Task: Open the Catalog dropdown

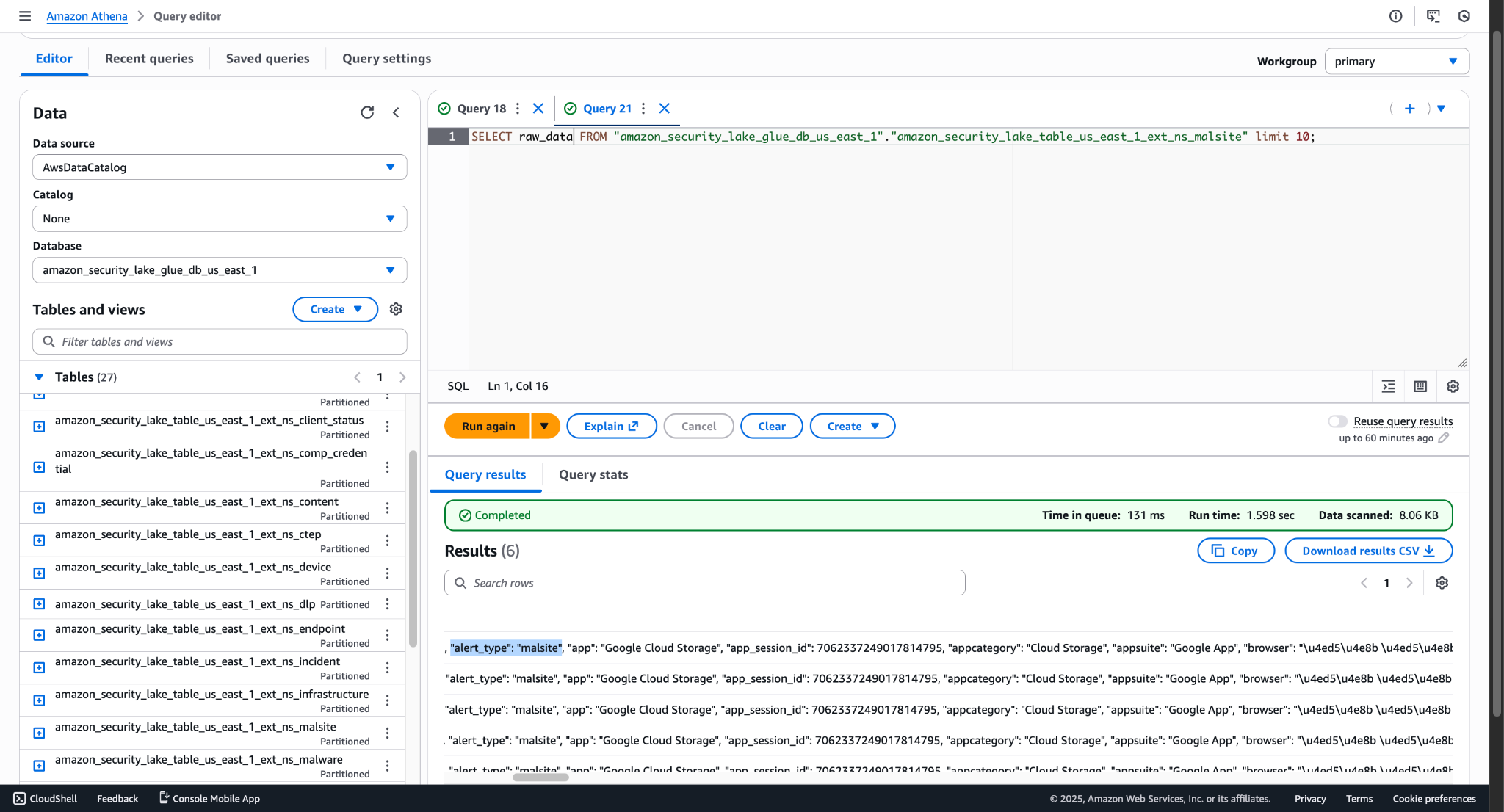Action: click(220, 219)
